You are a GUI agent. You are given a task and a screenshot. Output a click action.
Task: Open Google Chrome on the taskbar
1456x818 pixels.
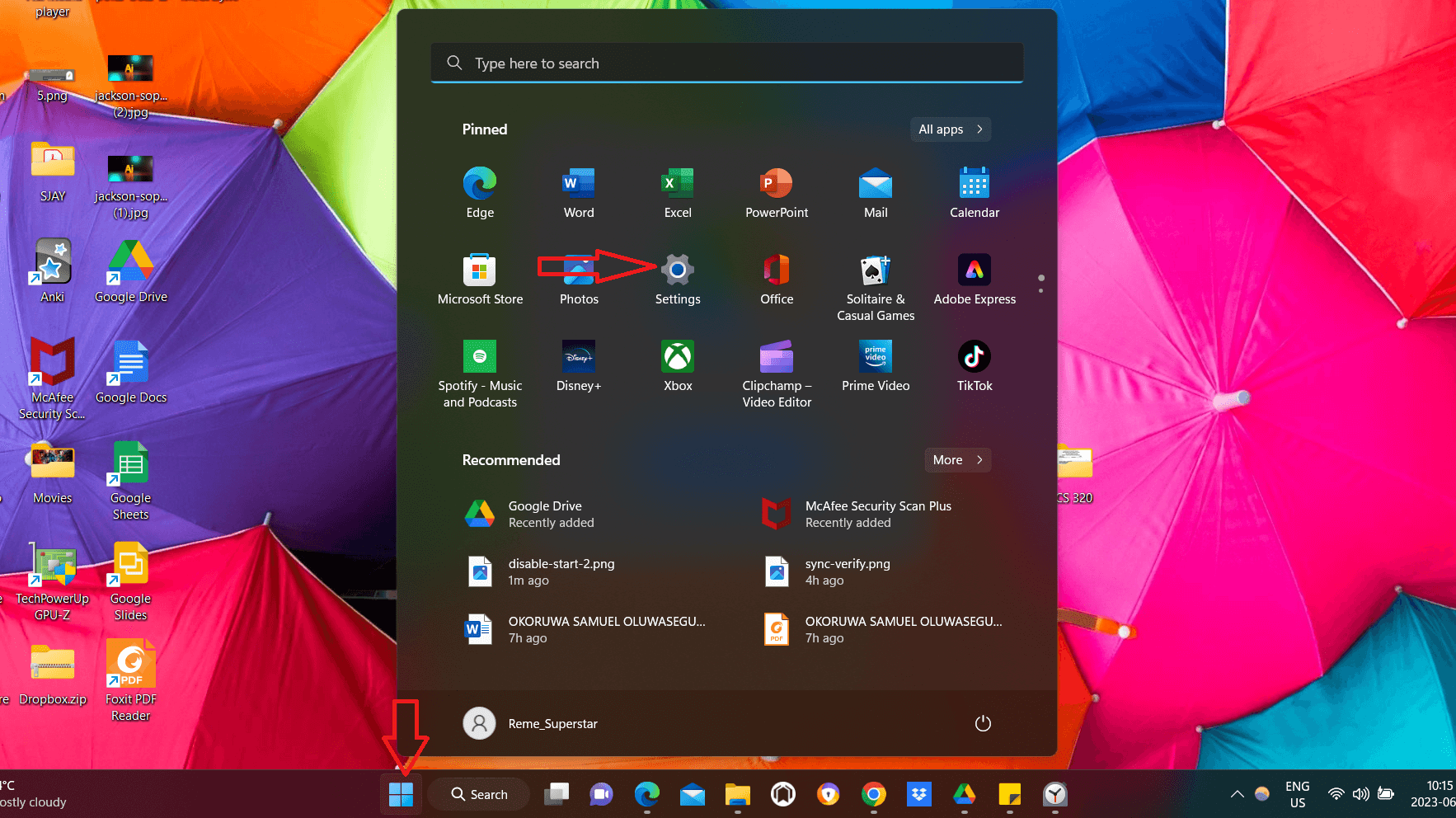pyautogui.click(x=874, y=794)
